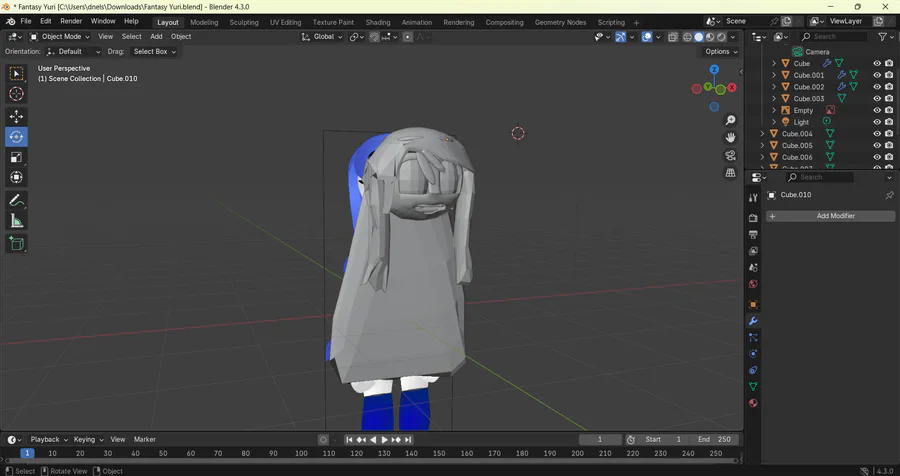Image resolution: width=900 pixels, height=476 pixels.
Task: Open the Scene properties tab
Action: click(x=753, y=268)
